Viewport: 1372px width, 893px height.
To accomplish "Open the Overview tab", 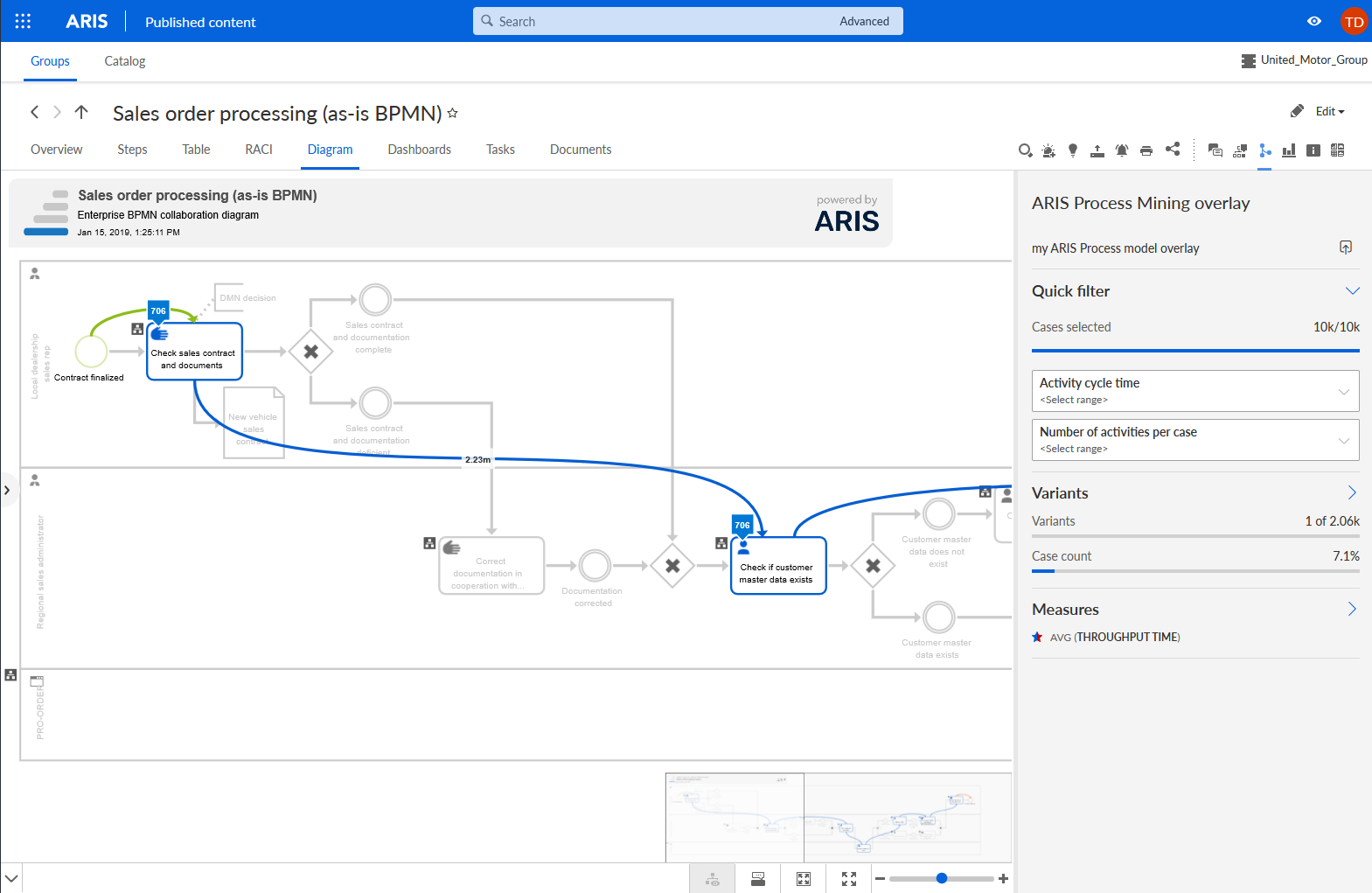I will tap(57, 150).
